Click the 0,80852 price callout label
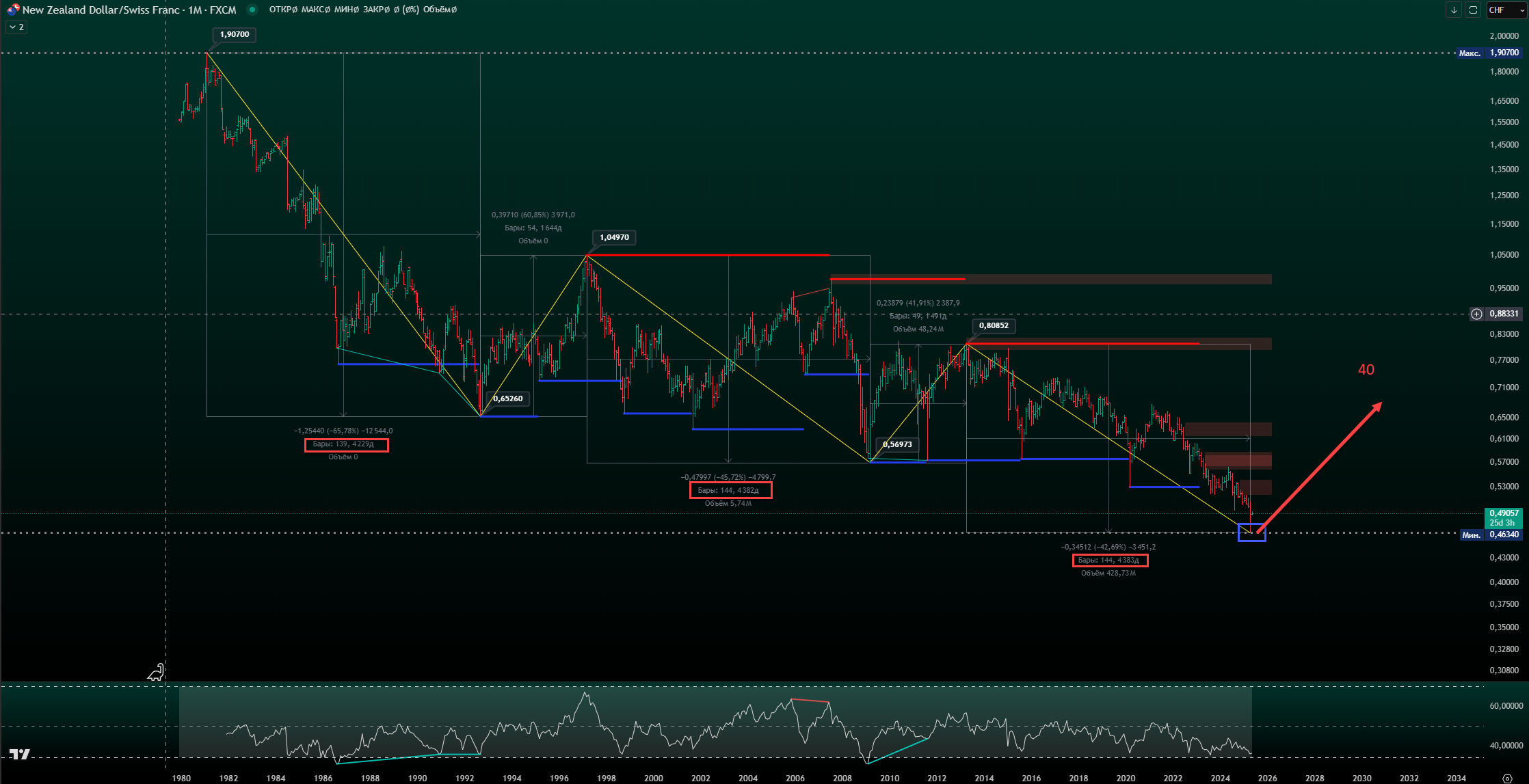This screenshot has width=1529, height=784. (994, 325)
